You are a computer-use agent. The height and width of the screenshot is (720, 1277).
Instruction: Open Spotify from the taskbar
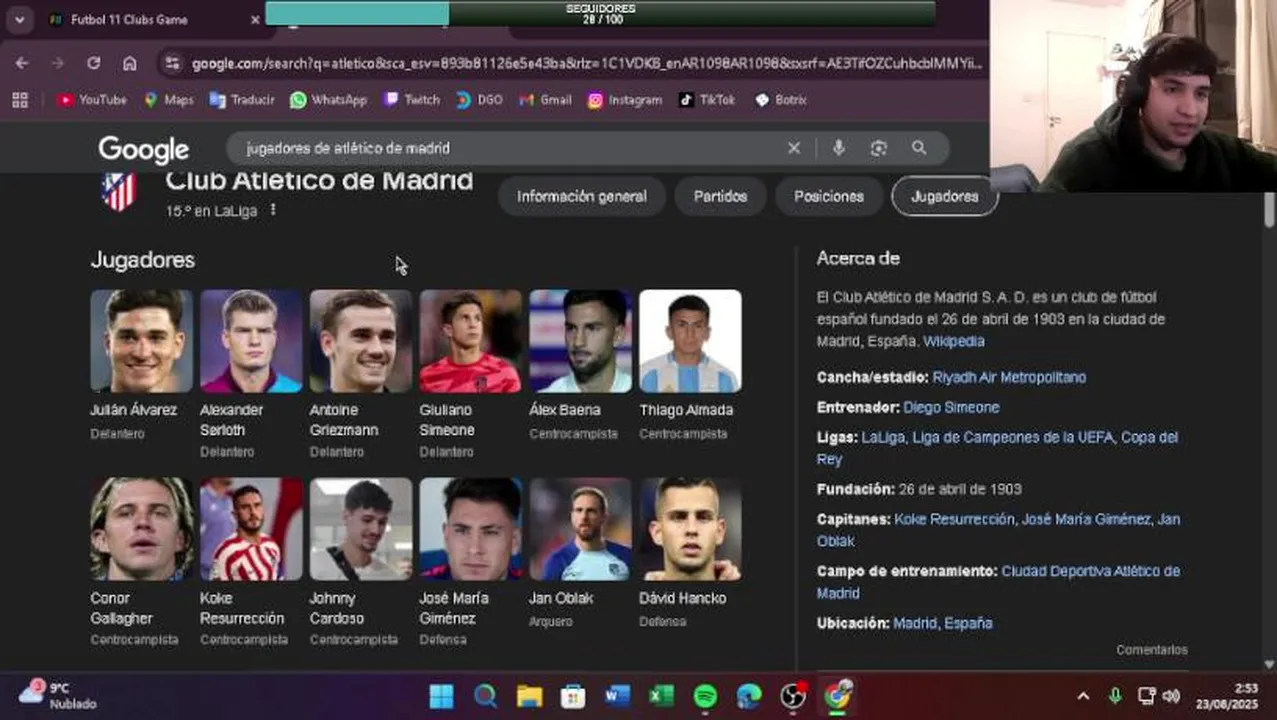tap(705, 696)
